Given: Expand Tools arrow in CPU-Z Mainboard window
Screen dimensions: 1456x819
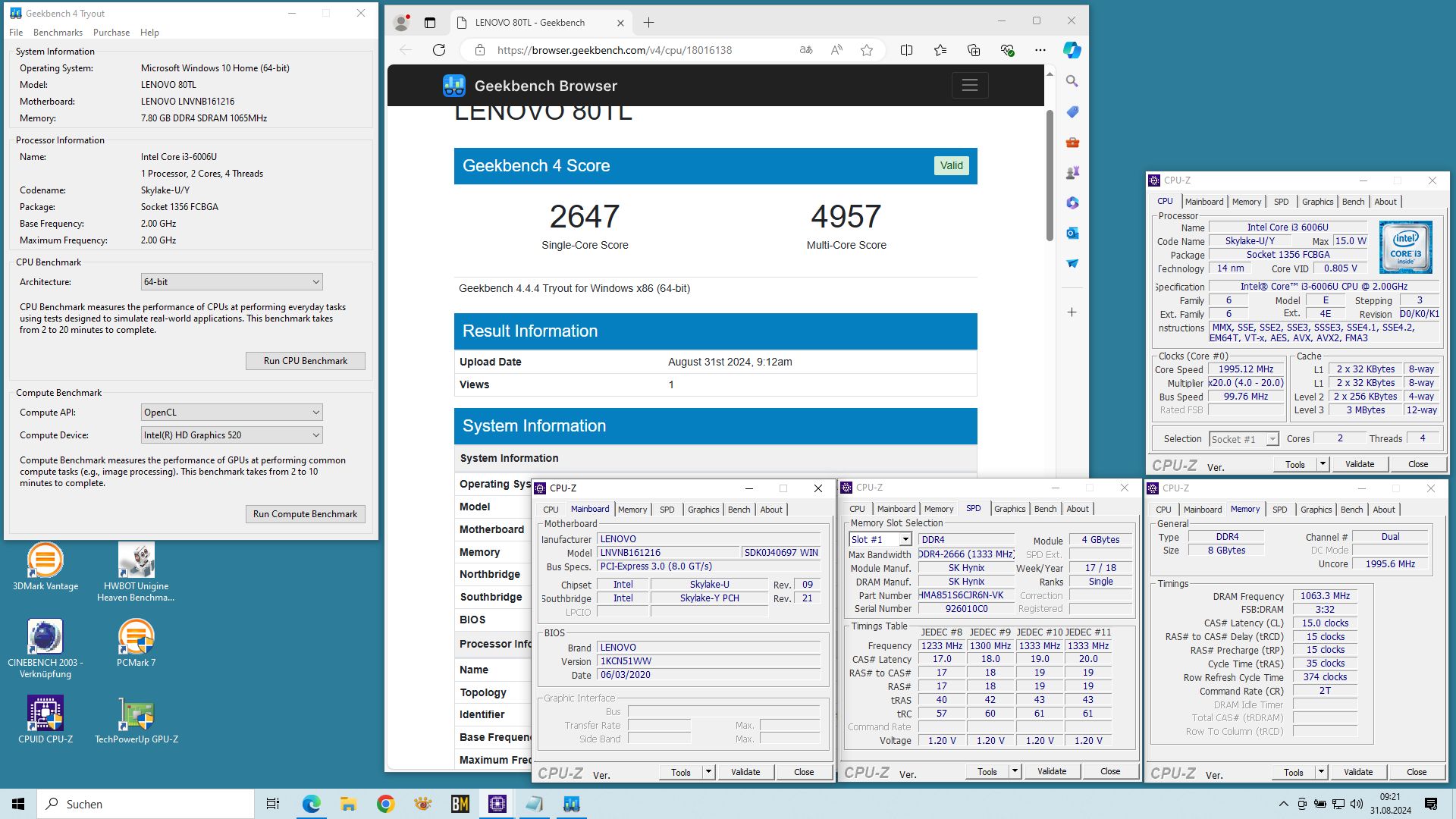Looking at the screenshot, I should 708,772.
